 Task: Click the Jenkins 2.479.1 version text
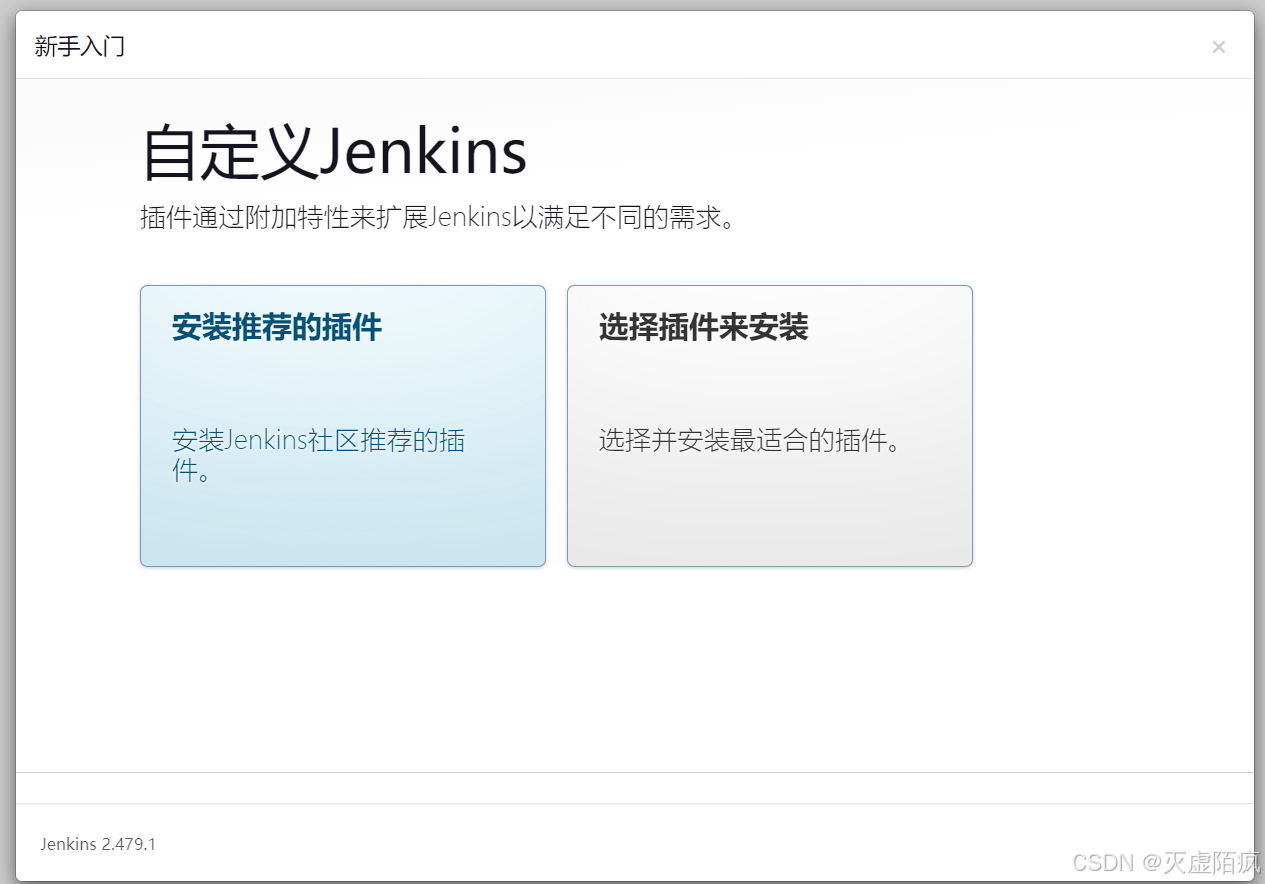click(x=98, y=844)
